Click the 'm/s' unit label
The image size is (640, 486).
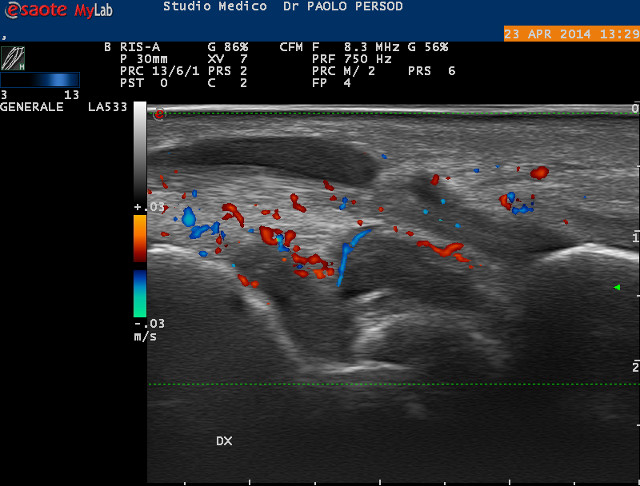point(145,337)
